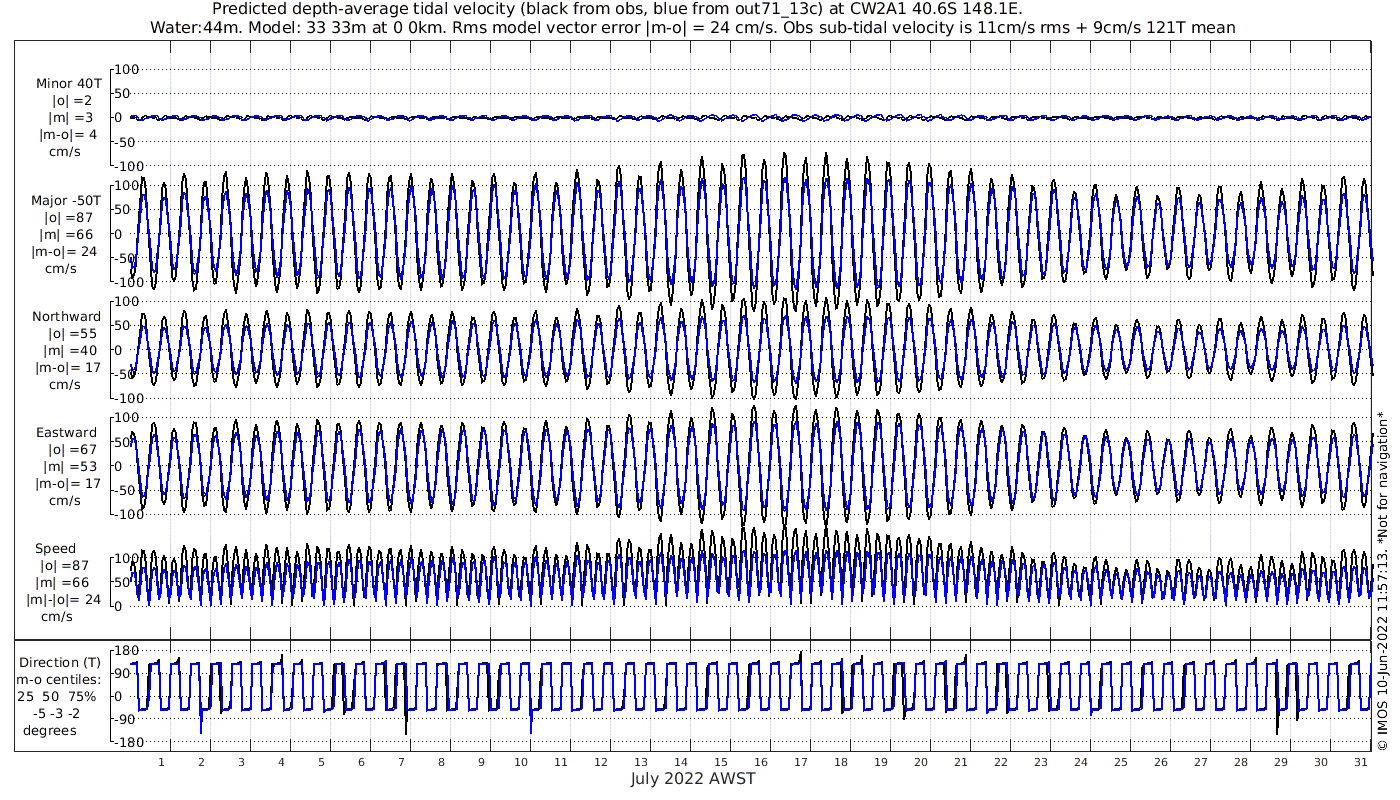Image resolution: width=1400 pixels, height=800 pixels.
Task: Click the '|o| =55' value under Northward
Action: [x=71, y=334]
